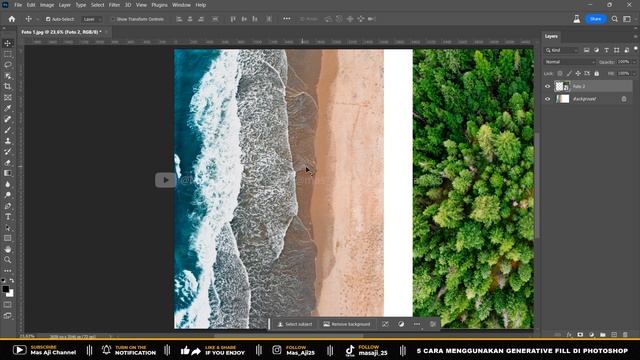This screenshot has height=360, width=640.
Task: Open the Layer menu
Action: (64, 5)
